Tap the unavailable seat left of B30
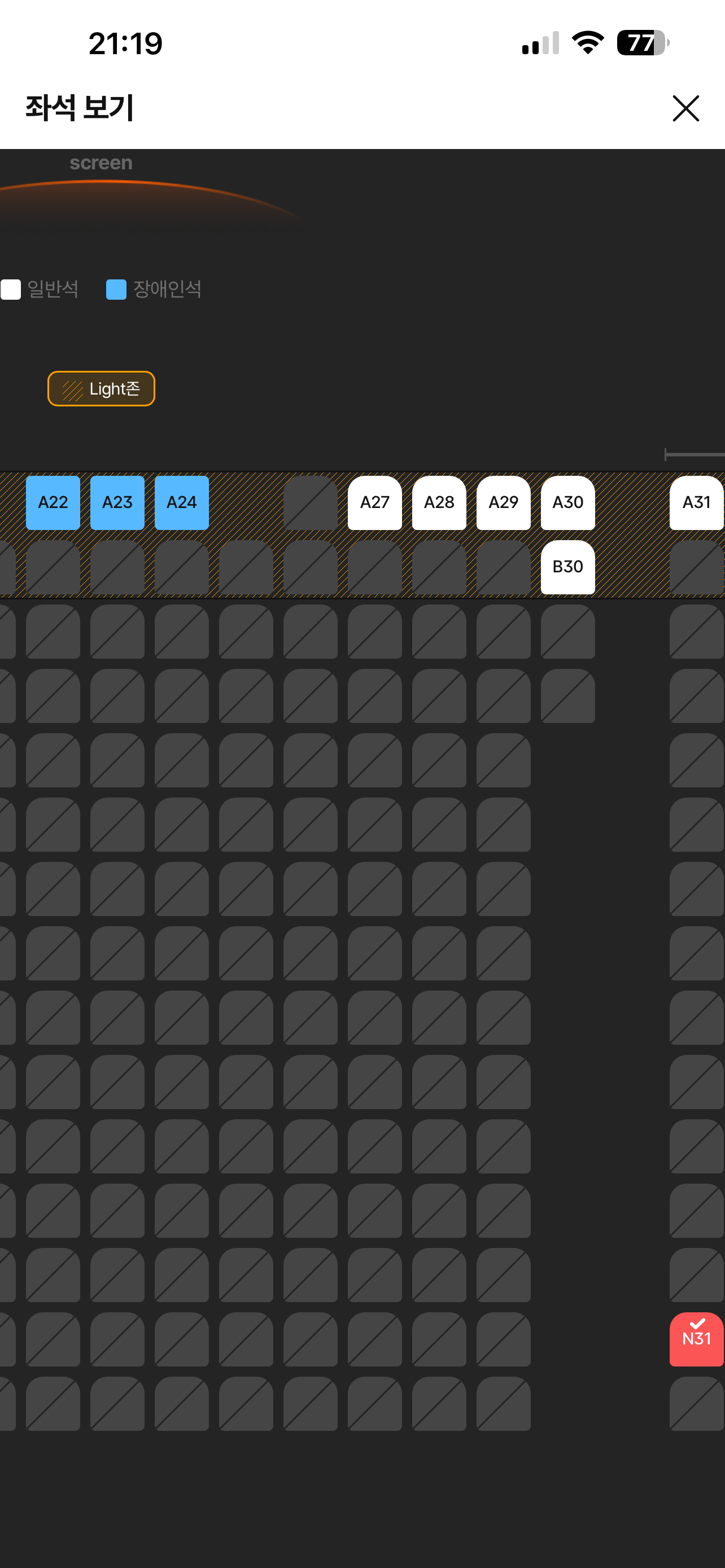The width and height of the screenshot is (725, 1568). (504, 567)
